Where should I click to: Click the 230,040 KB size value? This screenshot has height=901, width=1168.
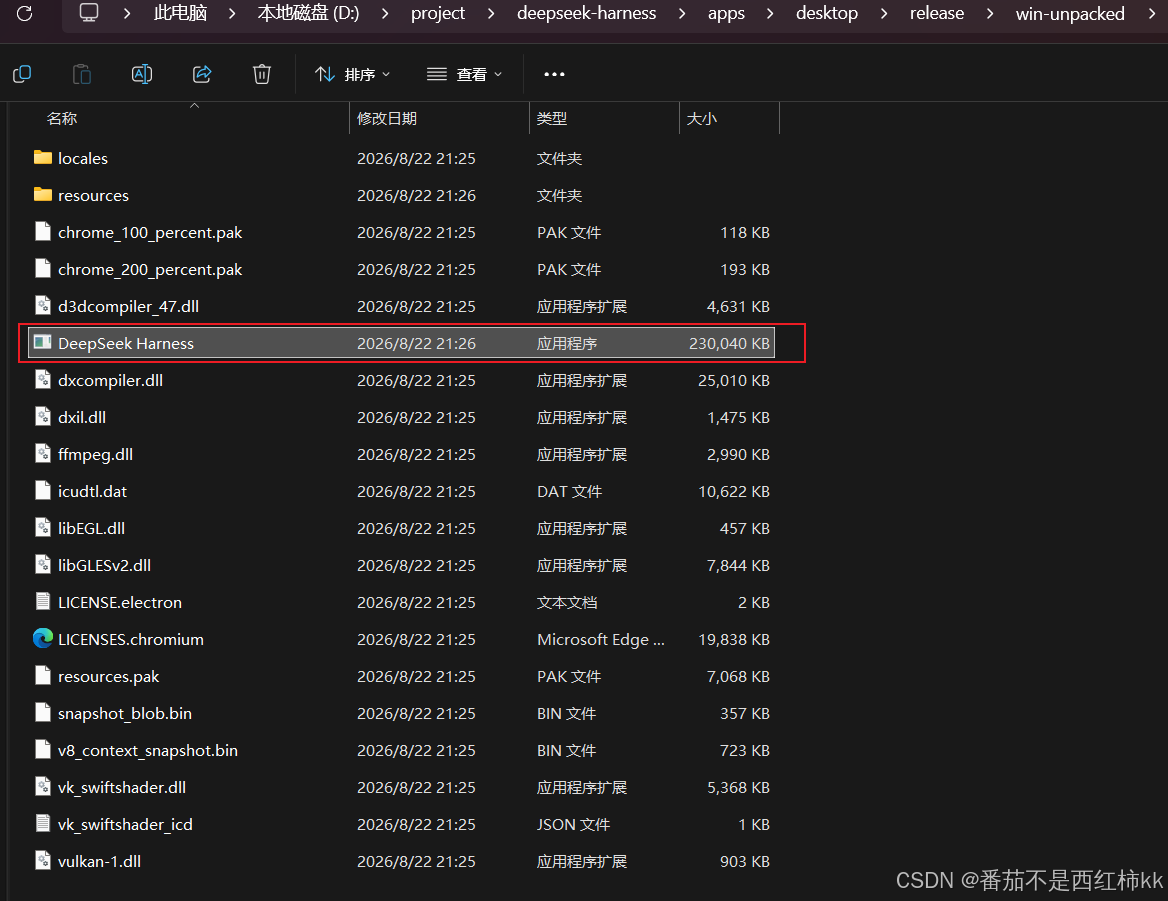[729, 343]
